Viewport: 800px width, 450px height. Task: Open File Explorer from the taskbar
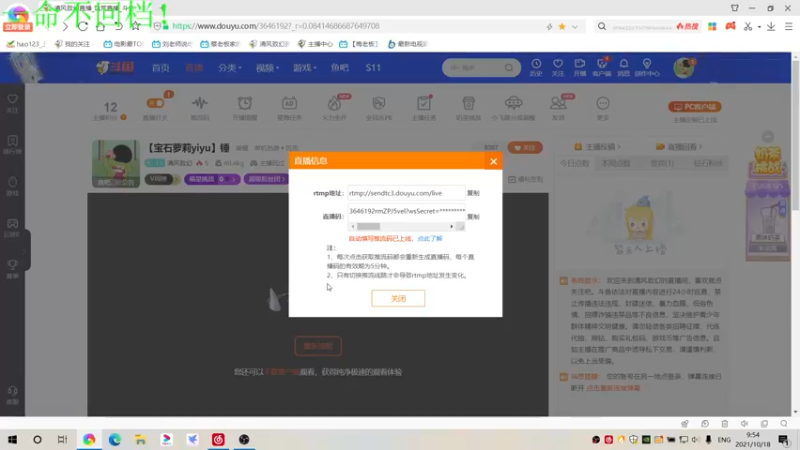tap(140, 439)
